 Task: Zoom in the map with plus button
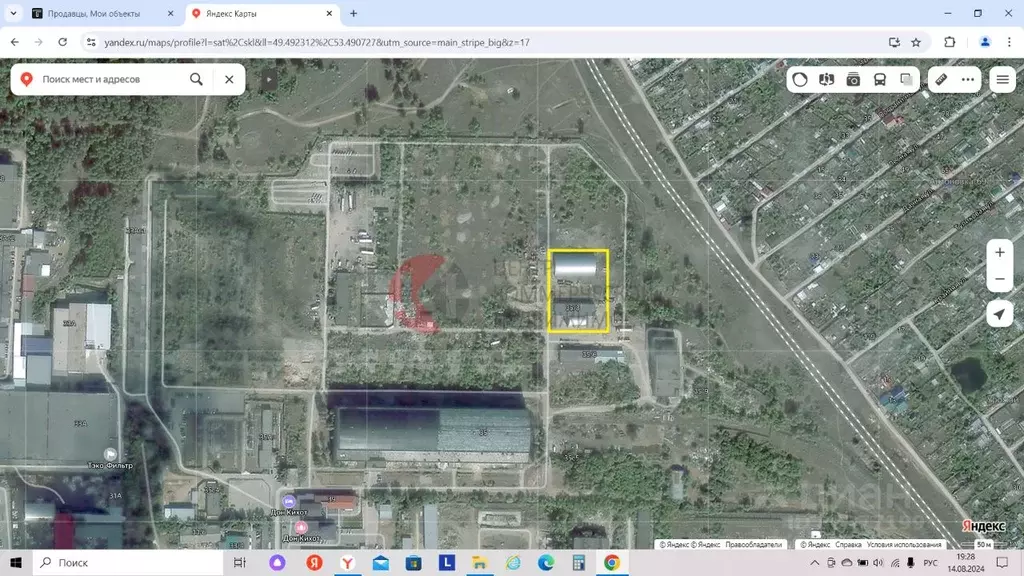coord(999,252)
